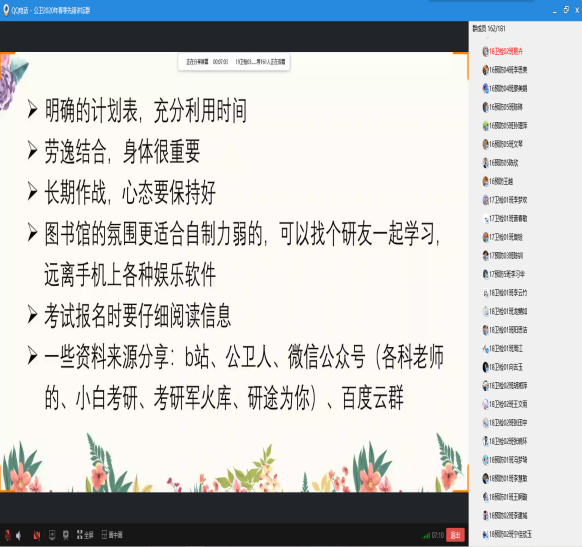Select member 18预防01班马梦琦

[x=504, y=460]
